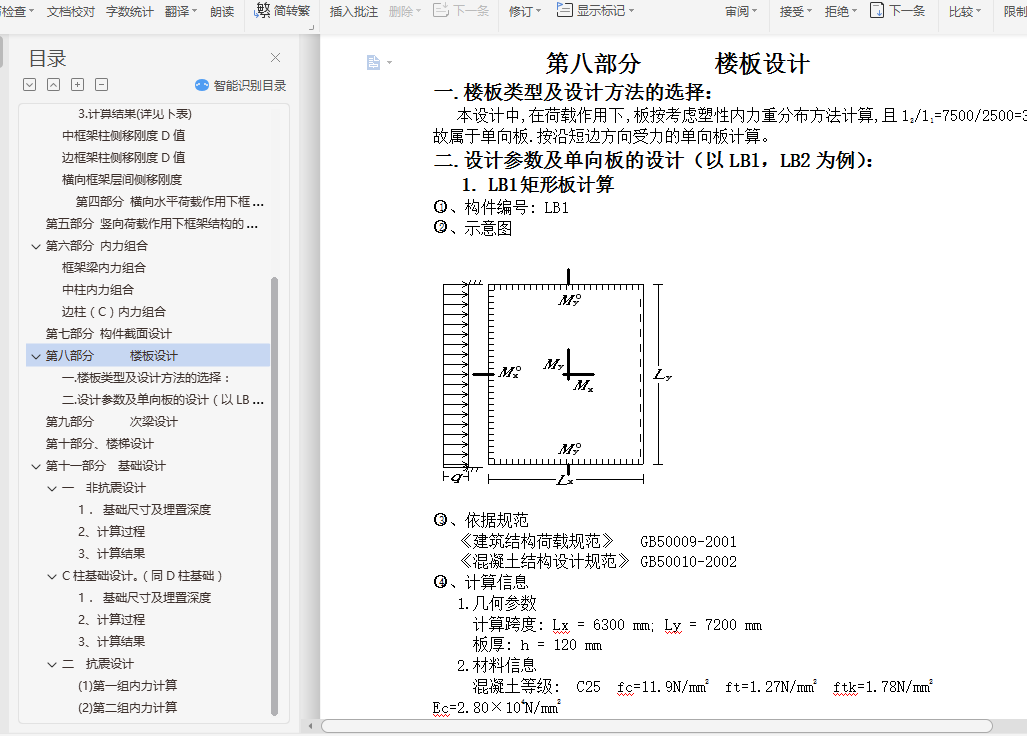Collapse the 第六部分 内力组合 outline node
Image resolution: width=1027 pixels, height=736 pixels.
pyautogui.click(x=36, y=246)
